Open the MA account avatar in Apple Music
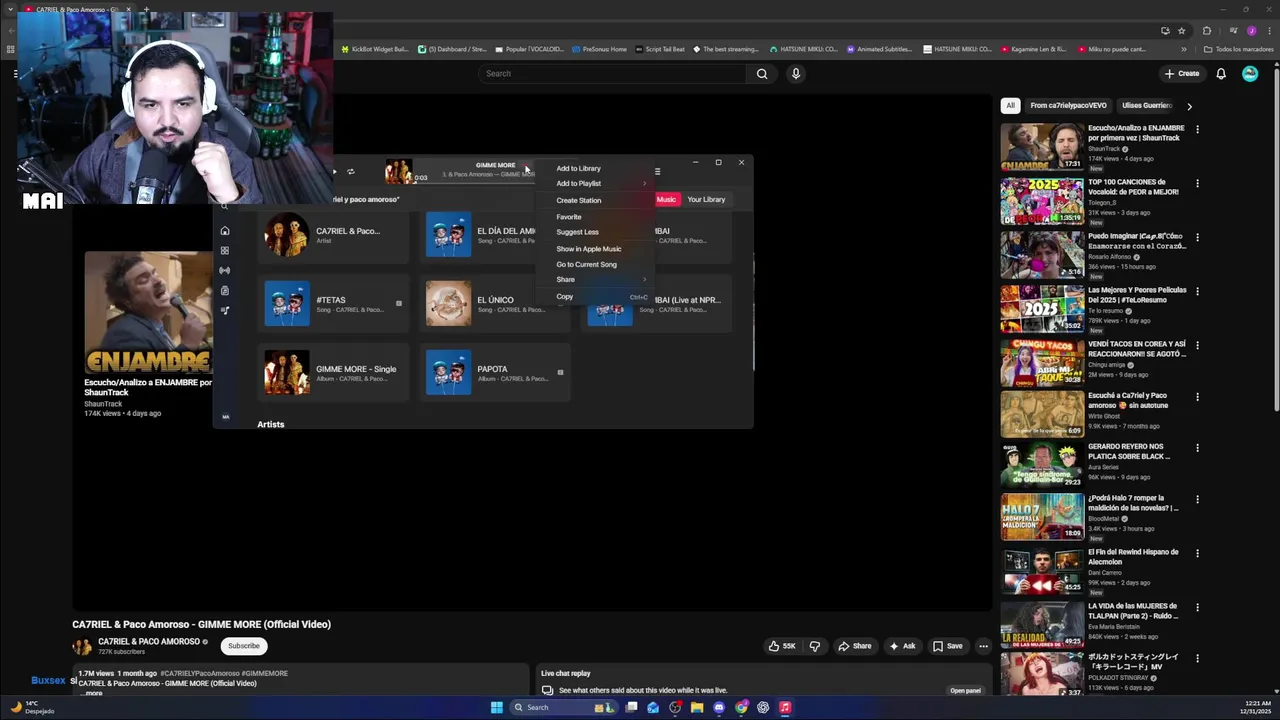1280x720 pixels. 225,417
